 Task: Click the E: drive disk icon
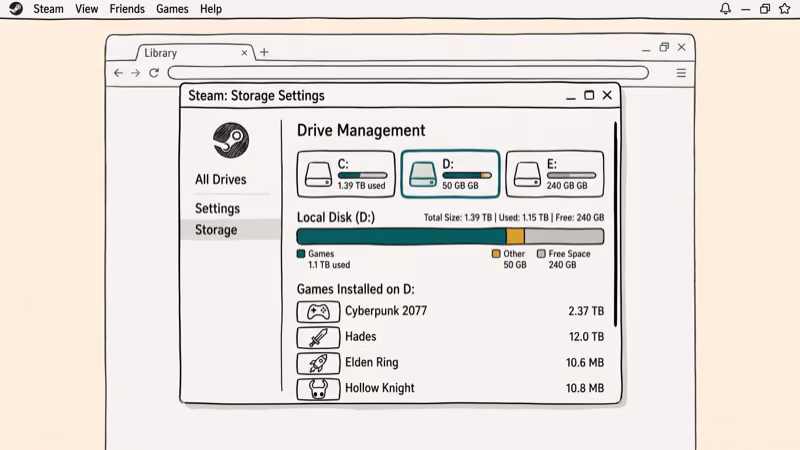pos(527,174)
